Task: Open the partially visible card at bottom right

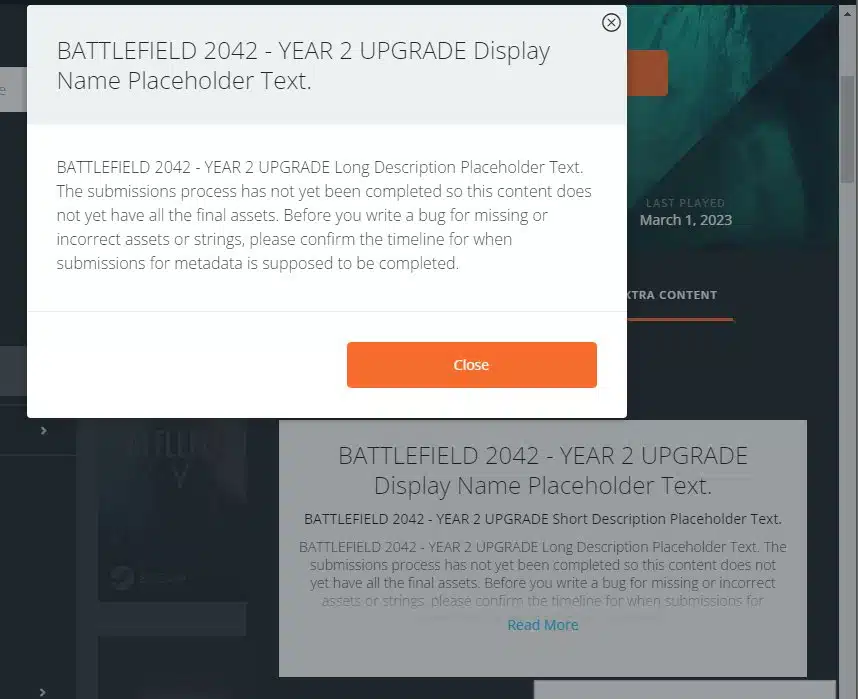Action: click(x=684, y=689)
